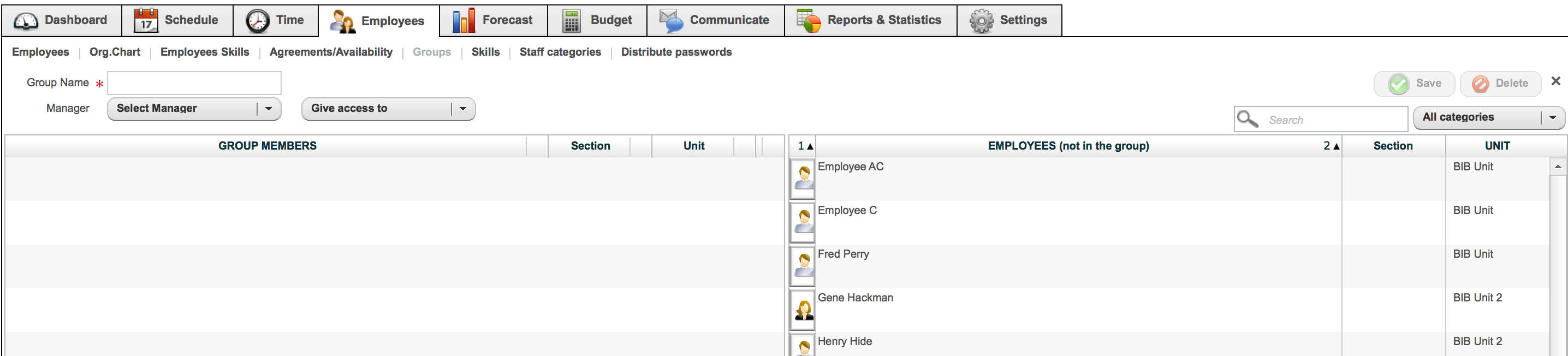
Task: Click the Delete button
Action: coord(1500,84)
